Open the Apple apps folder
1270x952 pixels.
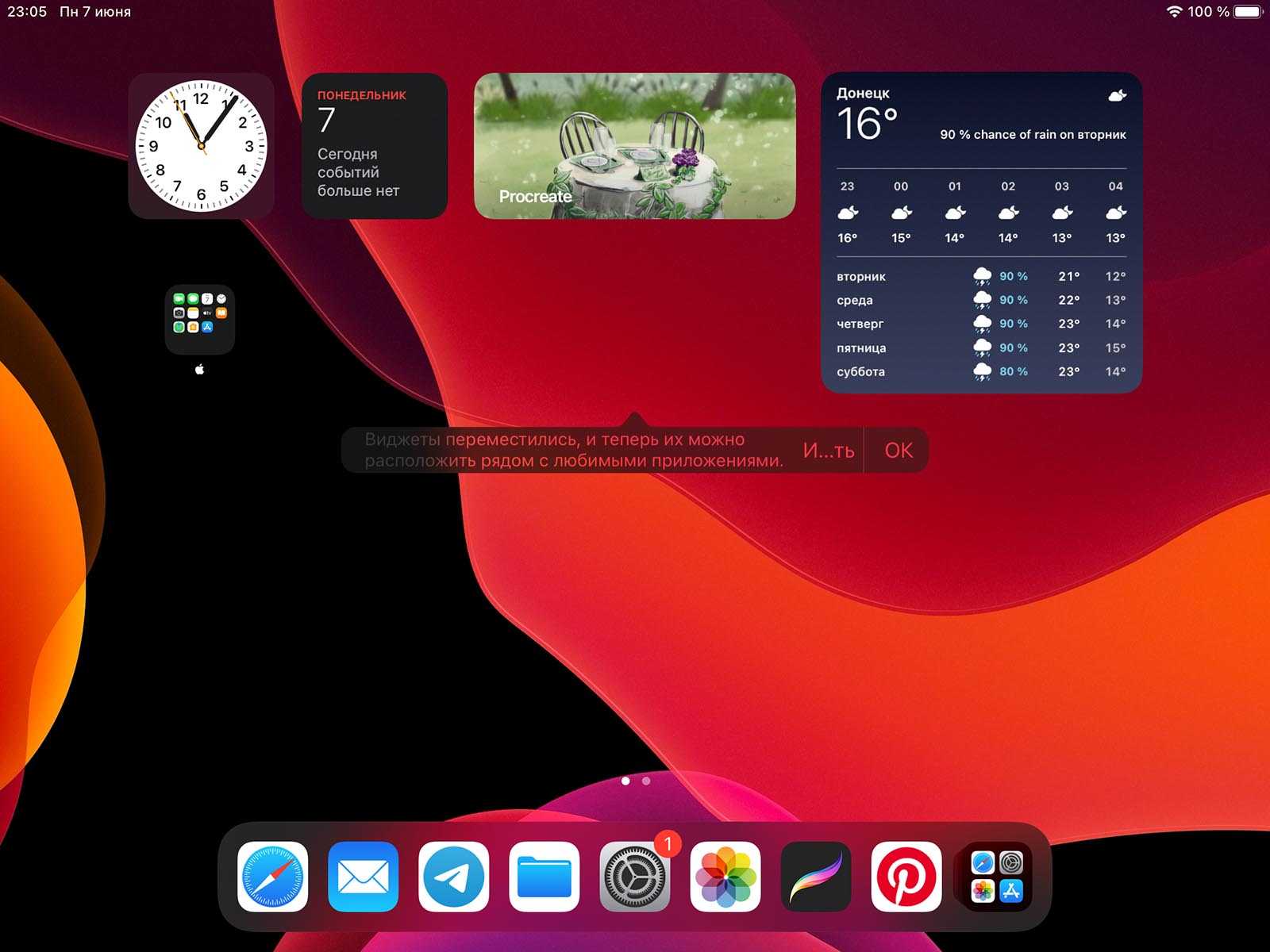[200, 320]
